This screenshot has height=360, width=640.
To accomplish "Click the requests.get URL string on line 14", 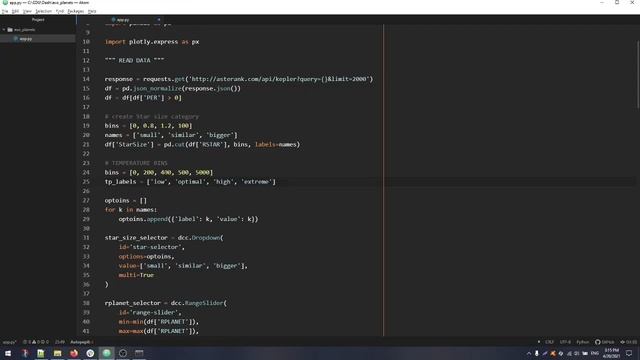I will pyautogui.click(x=279, y=79).
